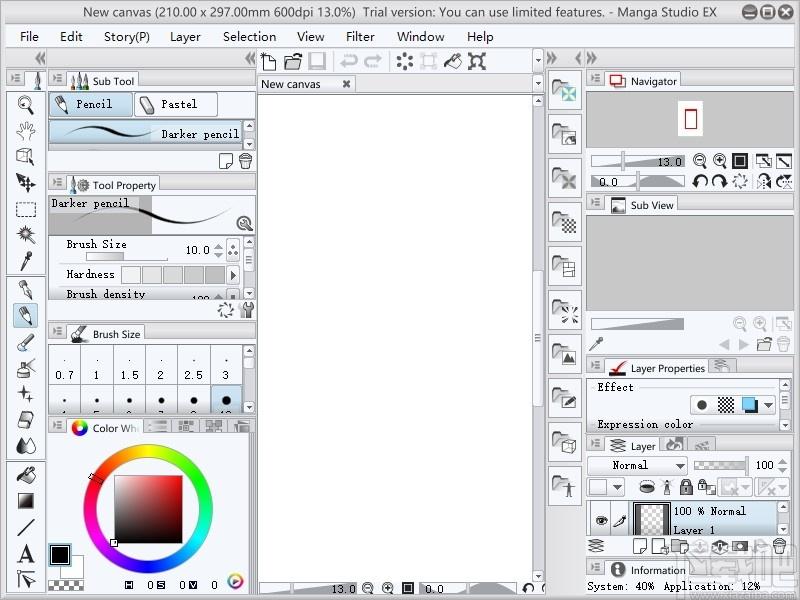Toggle visibility eye of Layer 1
800x600 pixels.
coord(602,520)
